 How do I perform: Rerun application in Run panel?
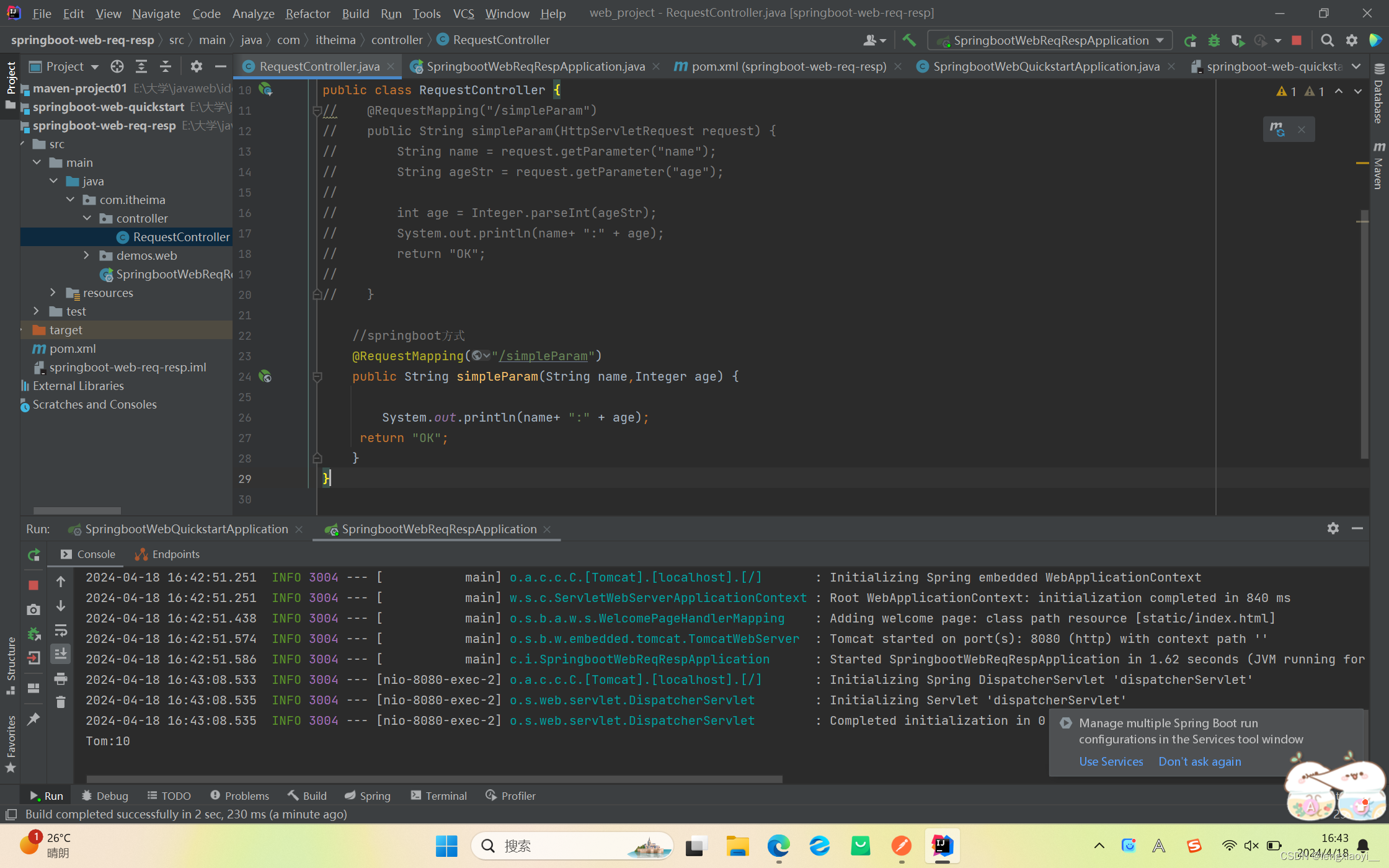(33, 554)
